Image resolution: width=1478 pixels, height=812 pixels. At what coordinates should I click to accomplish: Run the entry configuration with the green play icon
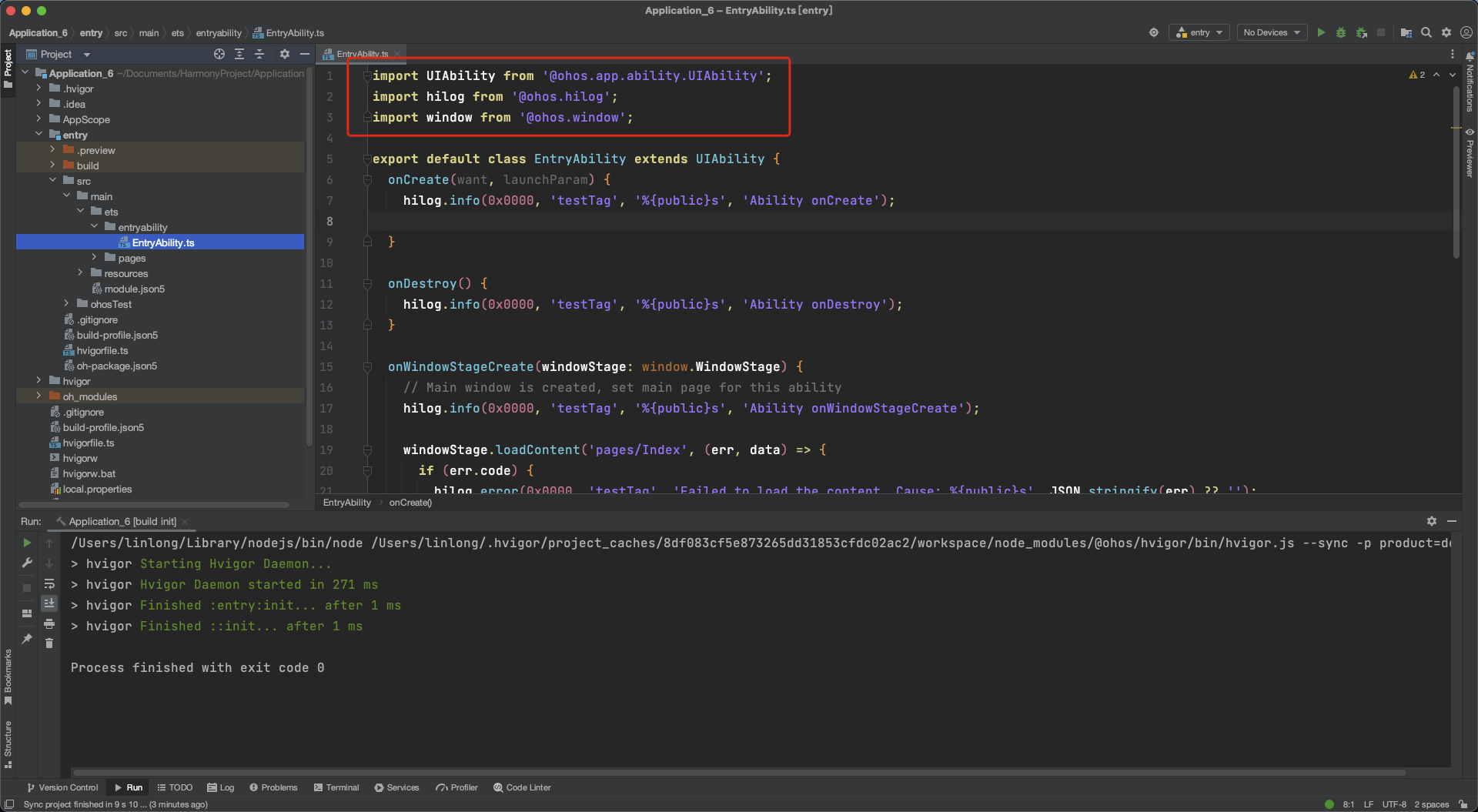click(x=1321, y=32)
